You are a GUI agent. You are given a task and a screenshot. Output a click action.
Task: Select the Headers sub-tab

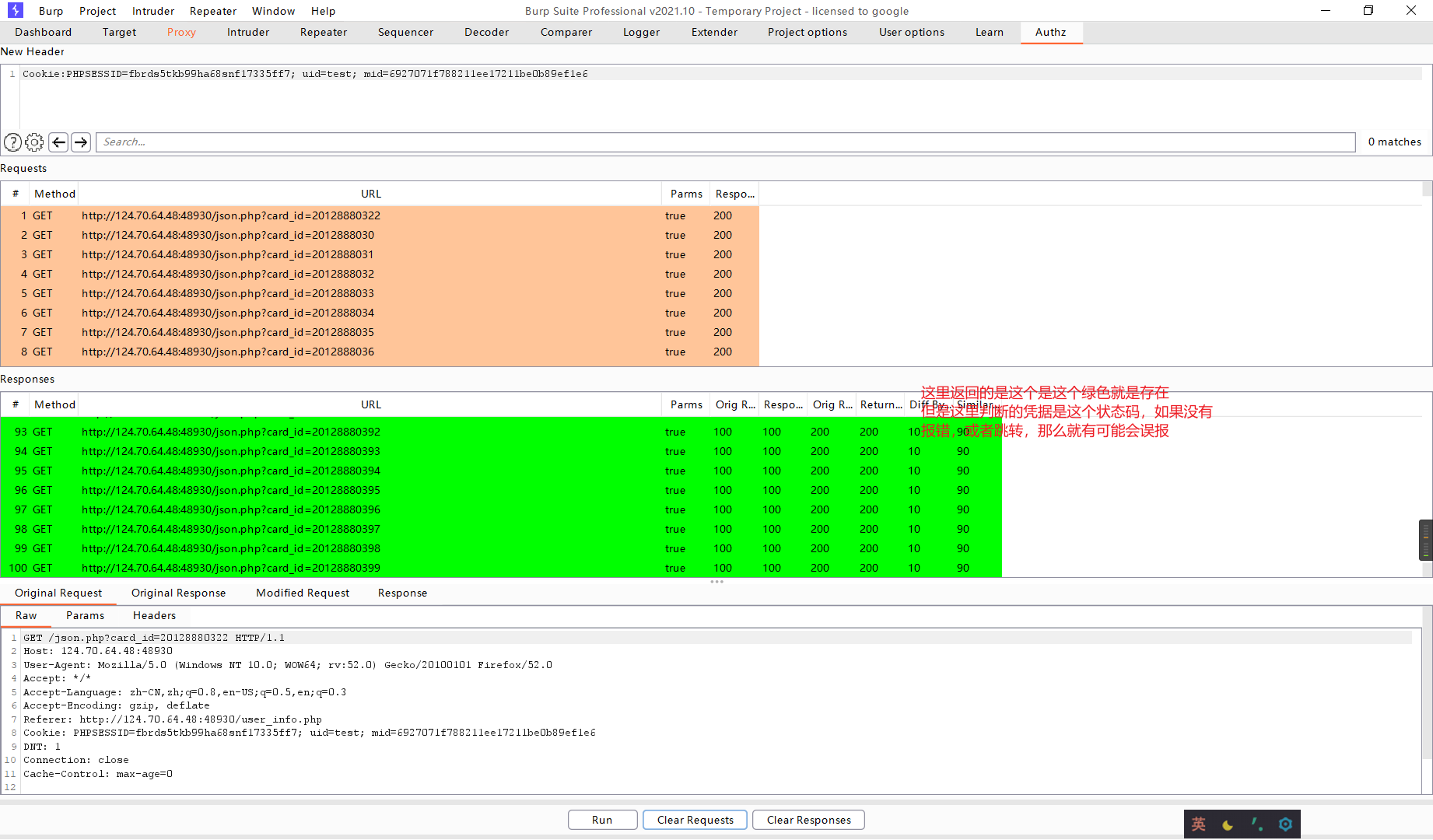click(x=153, y=615)
